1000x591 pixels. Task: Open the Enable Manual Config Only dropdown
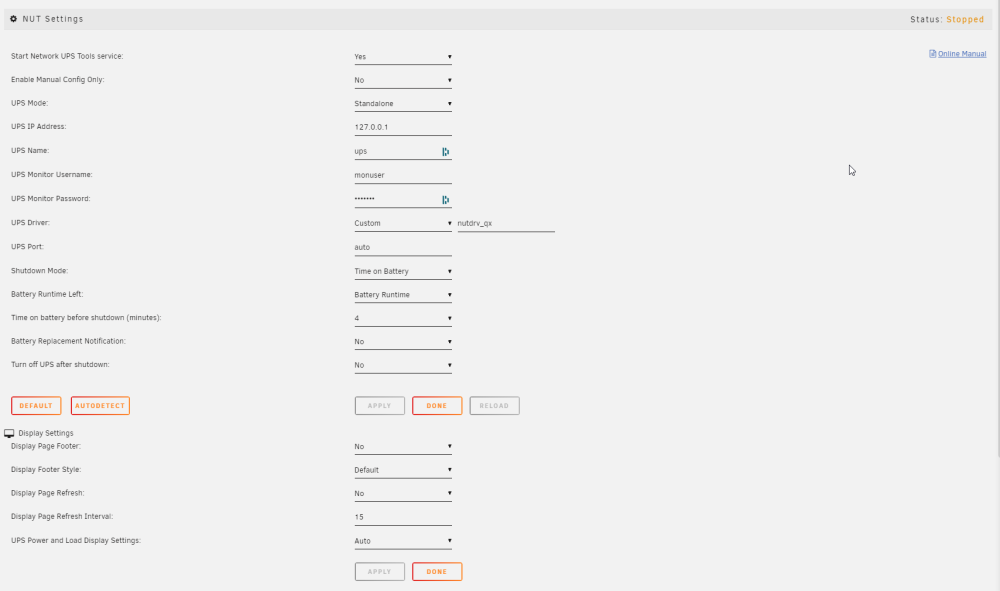click(x=403, y=80)
